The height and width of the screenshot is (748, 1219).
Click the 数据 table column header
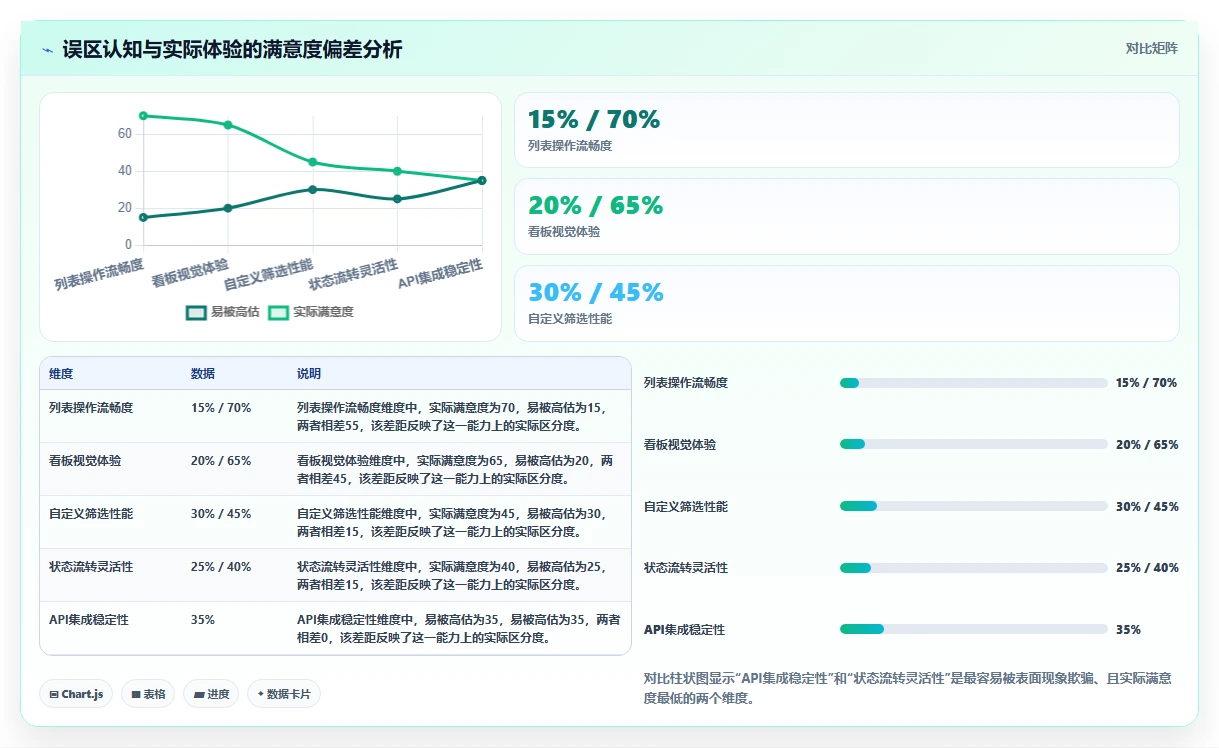(x=203, y=374)
